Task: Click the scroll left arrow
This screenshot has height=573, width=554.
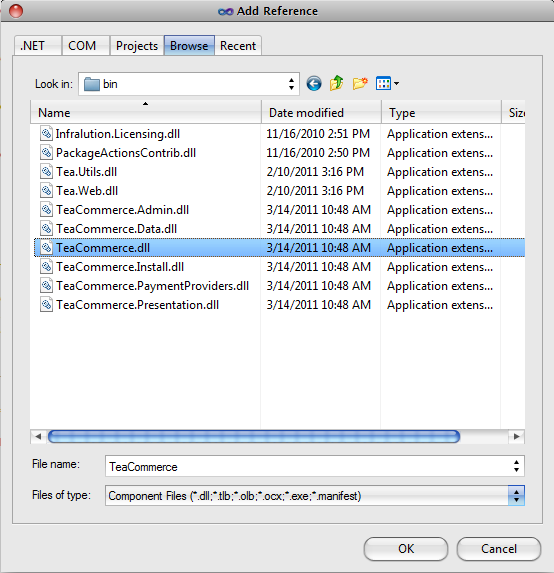Action: coord(38,436)
